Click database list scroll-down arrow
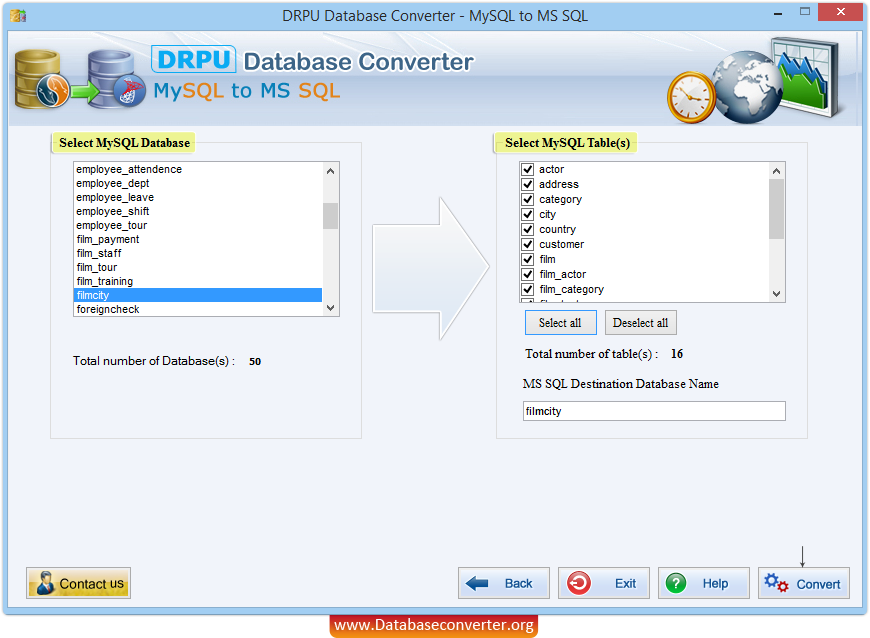This screenshot has height=638, width=870. [x=331, y=308]
